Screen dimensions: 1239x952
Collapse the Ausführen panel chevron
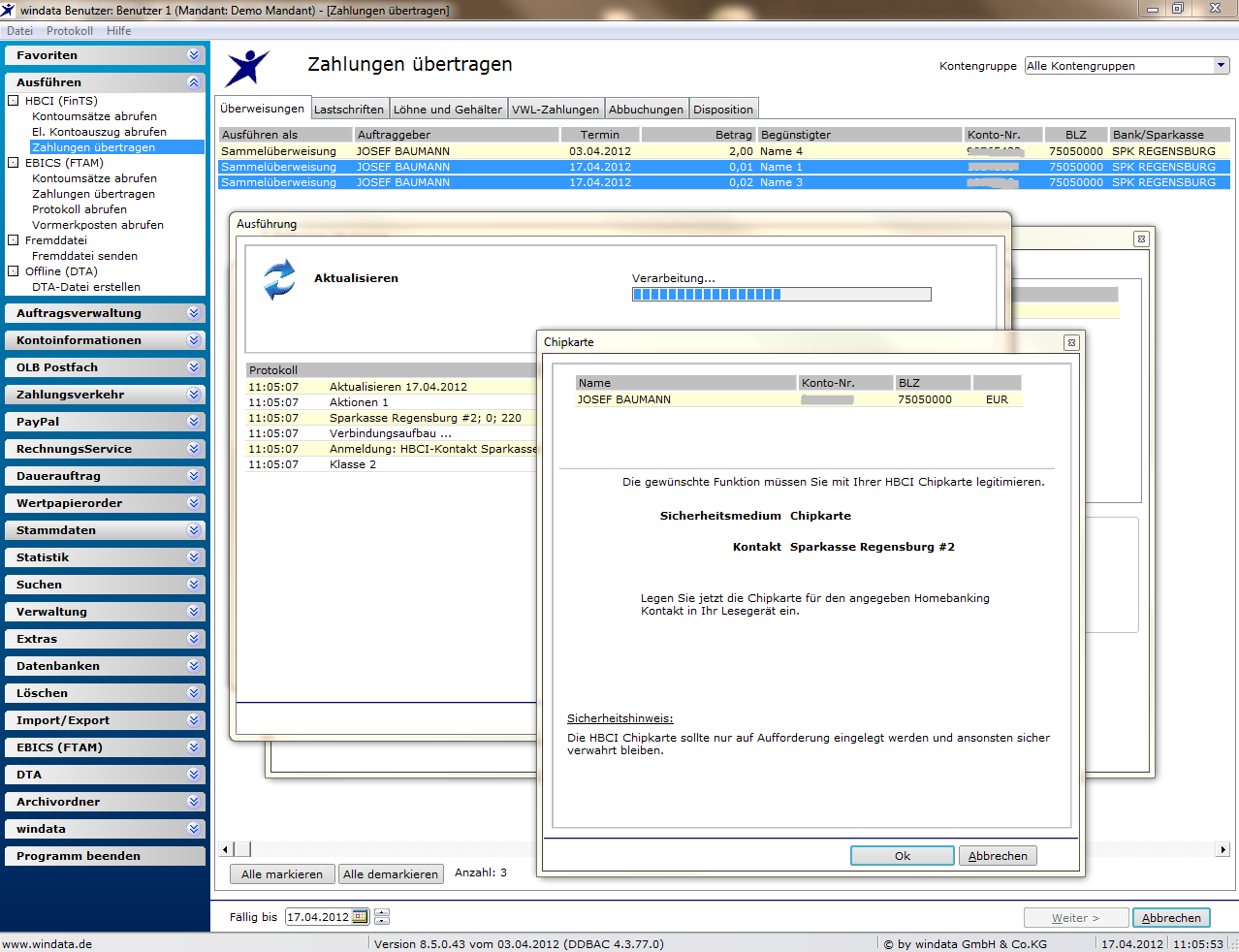[194, 82]
